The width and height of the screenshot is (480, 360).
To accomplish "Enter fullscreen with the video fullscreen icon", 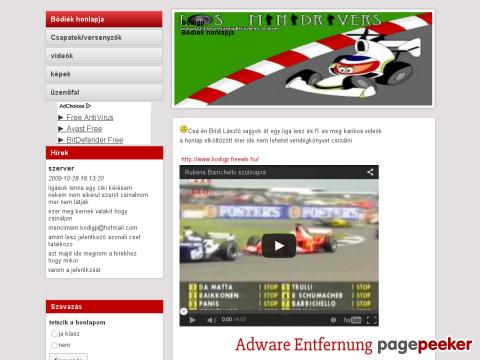I will (372, 320).
